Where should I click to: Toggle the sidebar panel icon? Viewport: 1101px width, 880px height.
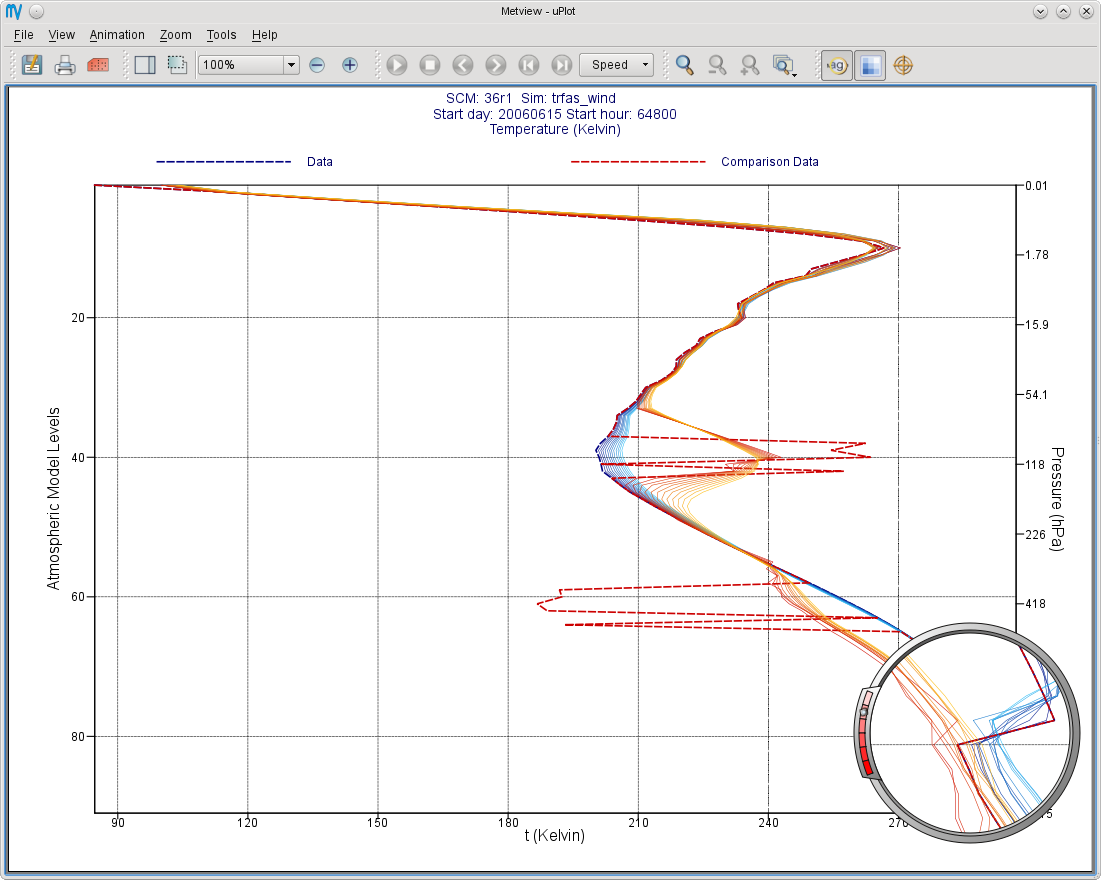pyautogui.click(x=145, y=65)
